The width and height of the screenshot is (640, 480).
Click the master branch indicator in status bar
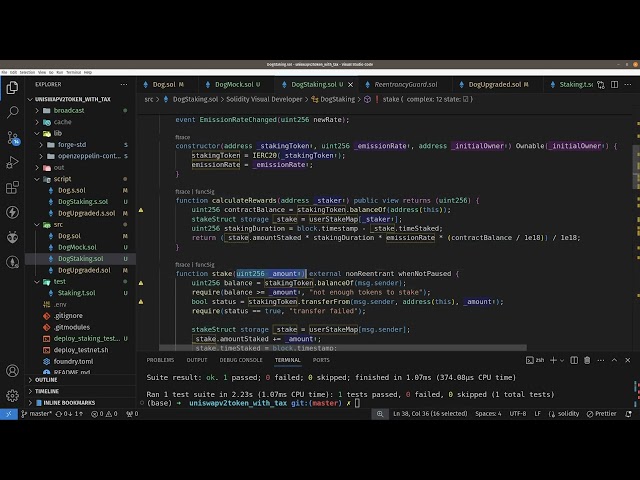(x=37, y=414)
